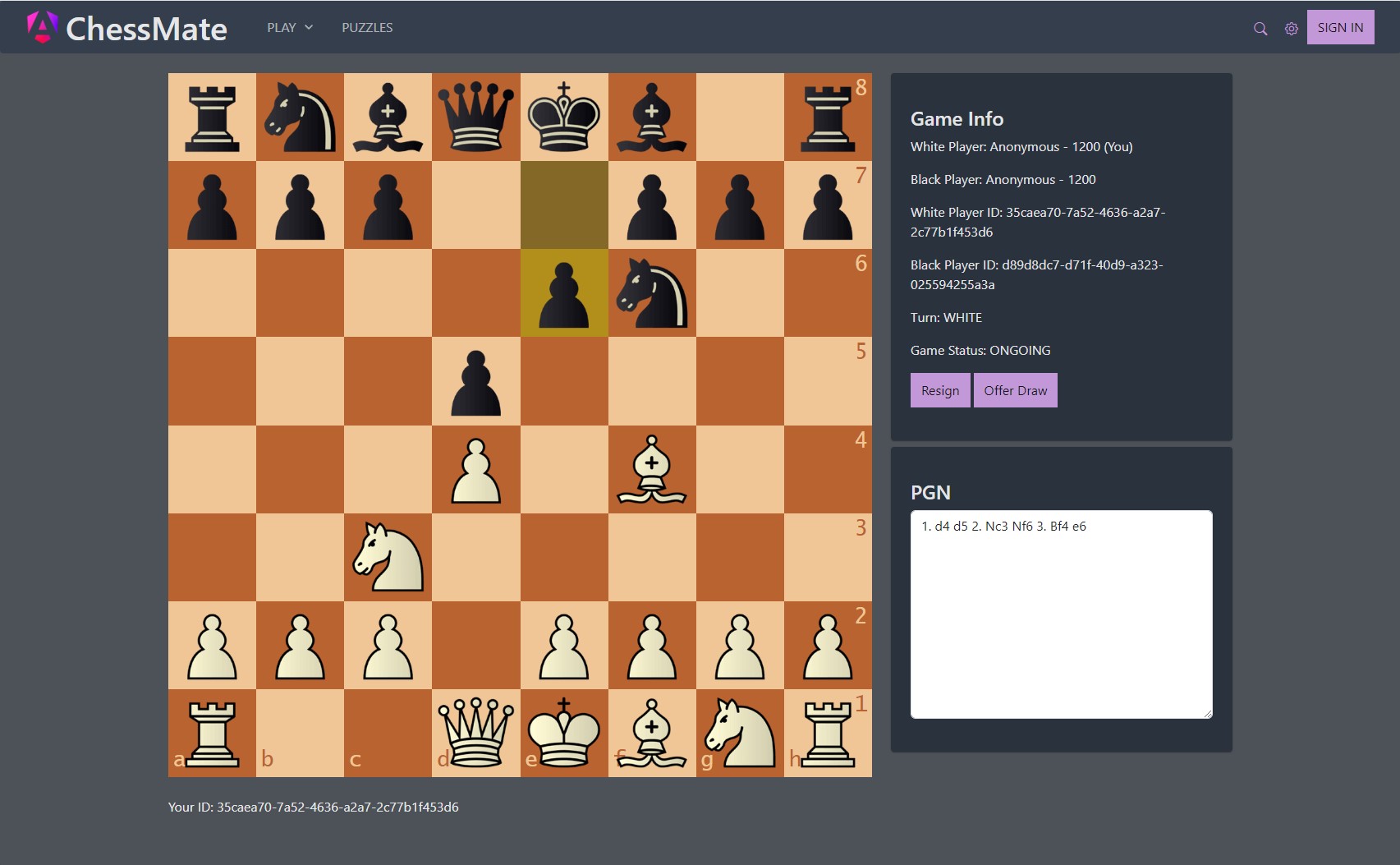The width and height of the screenshot is (1400, 865).
Task: Select the white queen on d1
Action: tap(475, 734)
